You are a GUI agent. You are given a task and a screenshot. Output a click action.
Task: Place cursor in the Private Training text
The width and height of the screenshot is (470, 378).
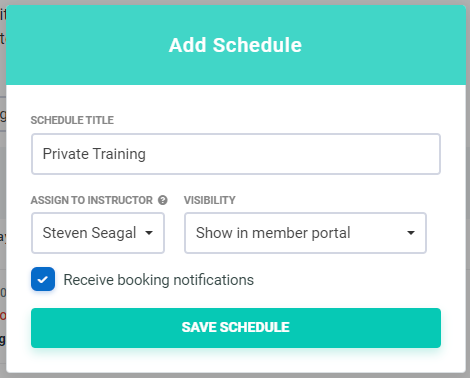pos(94,154)
